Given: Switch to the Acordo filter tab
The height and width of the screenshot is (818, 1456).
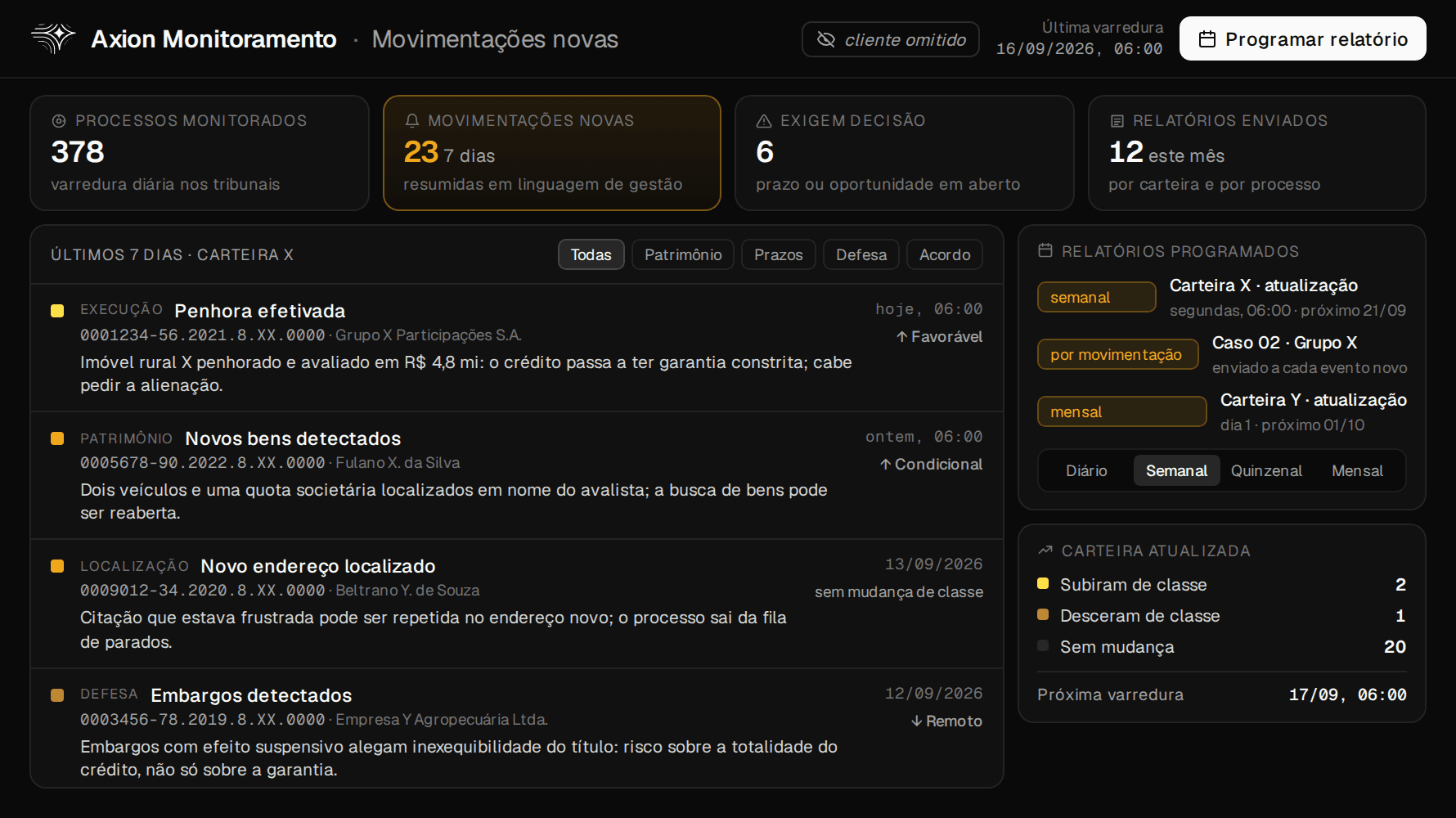Looking at the screenshot, I should coord(945,254).
